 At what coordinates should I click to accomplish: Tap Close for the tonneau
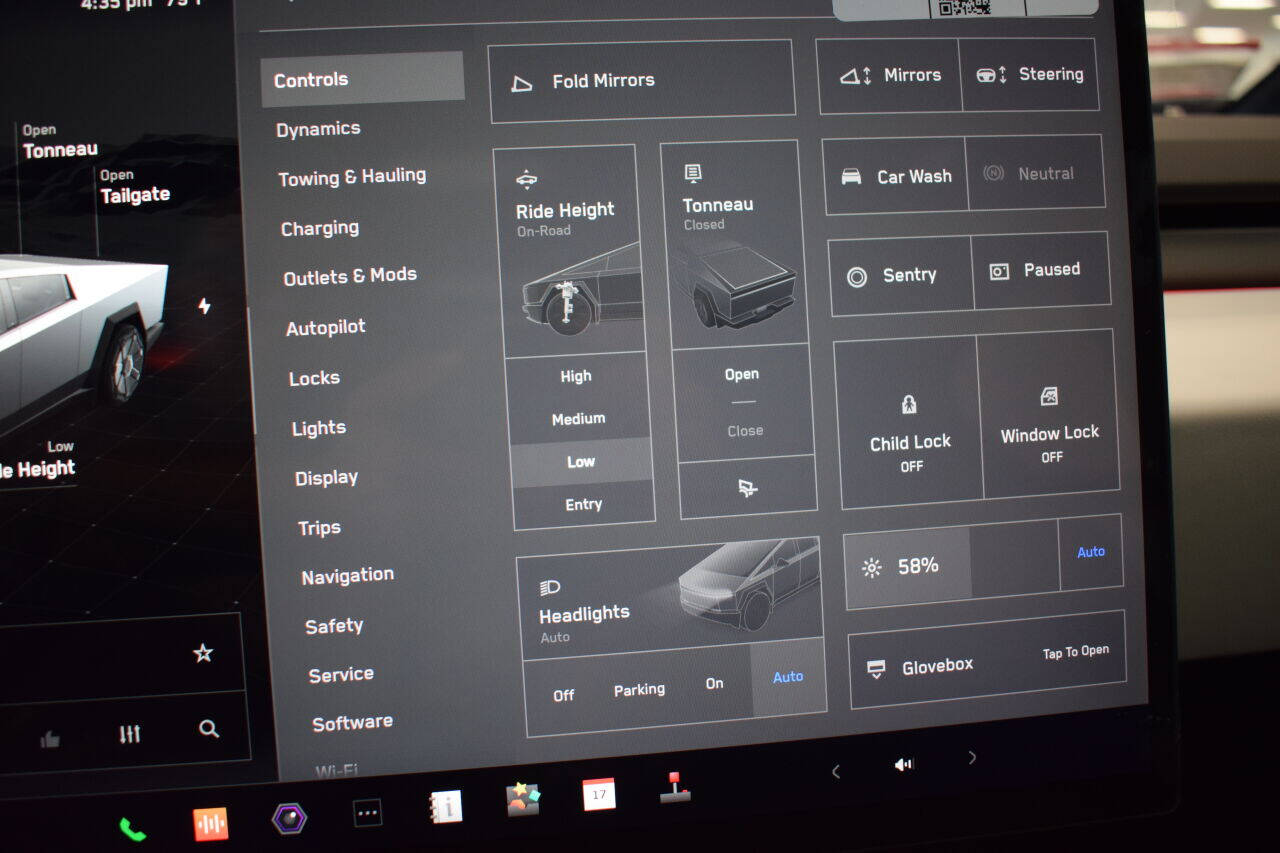(745, 431)
